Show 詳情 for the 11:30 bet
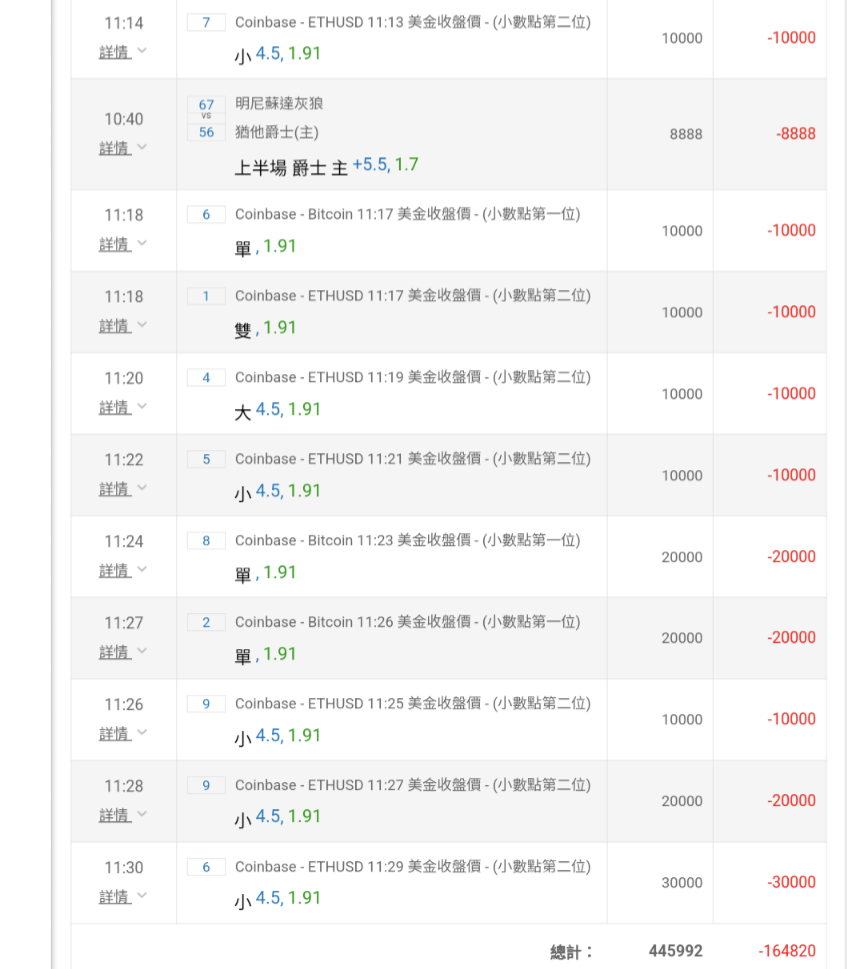The width and height of the screenshot is (864, 969). [x=123, y=897]
